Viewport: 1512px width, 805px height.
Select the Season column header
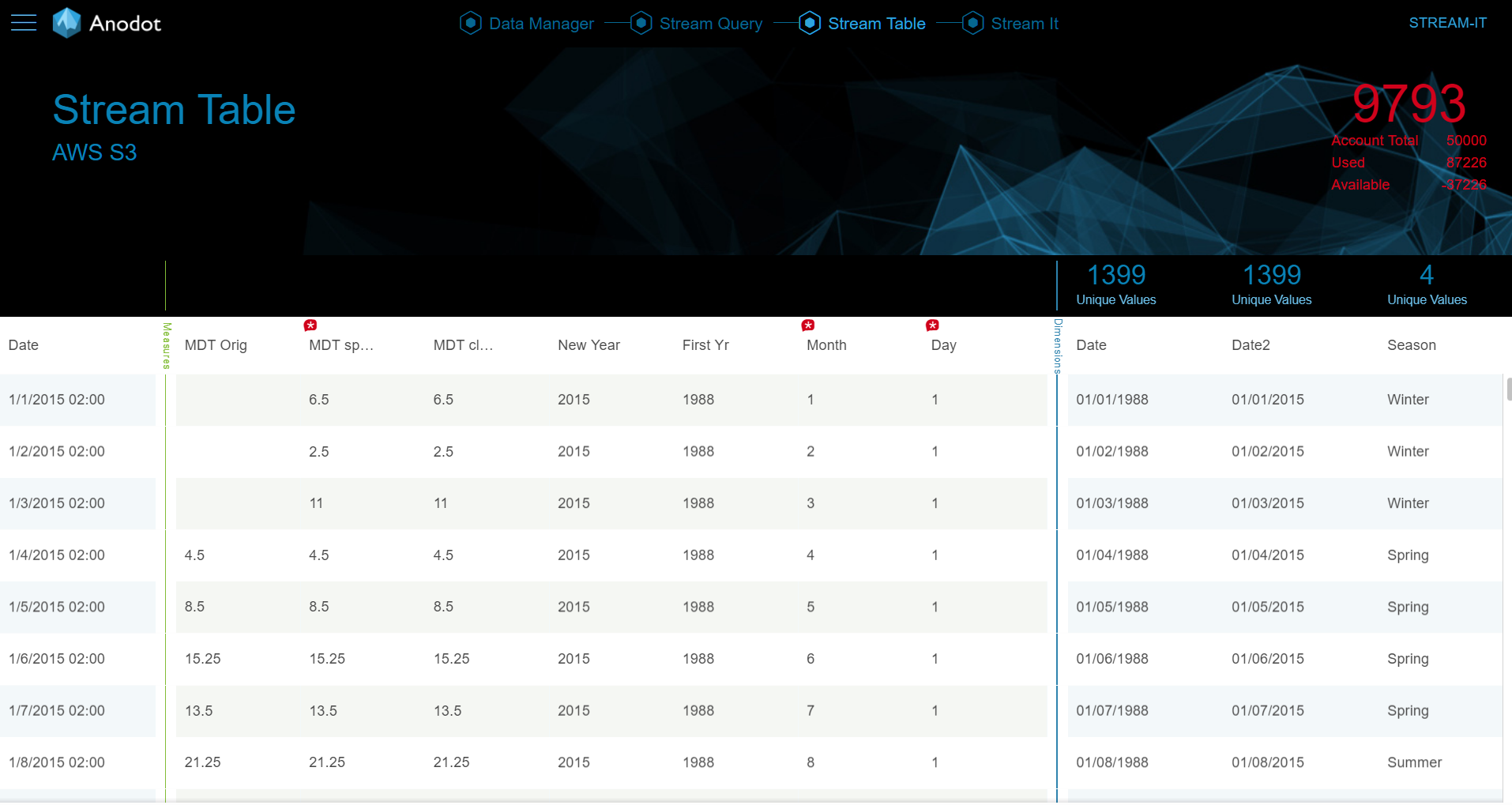tap(1411, 344)
